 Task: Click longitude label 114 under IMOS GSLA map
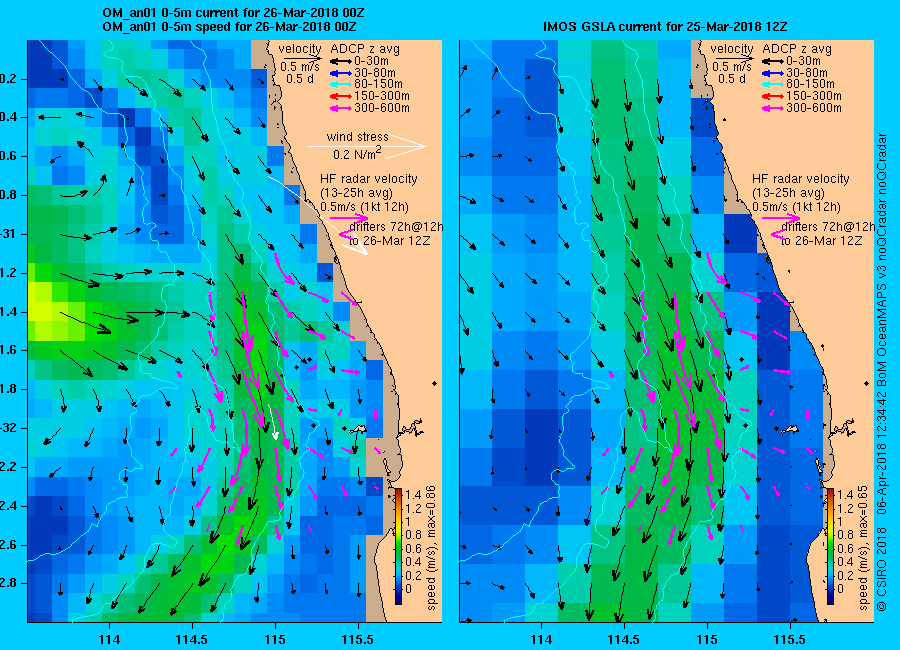click(x=541, y=639)
